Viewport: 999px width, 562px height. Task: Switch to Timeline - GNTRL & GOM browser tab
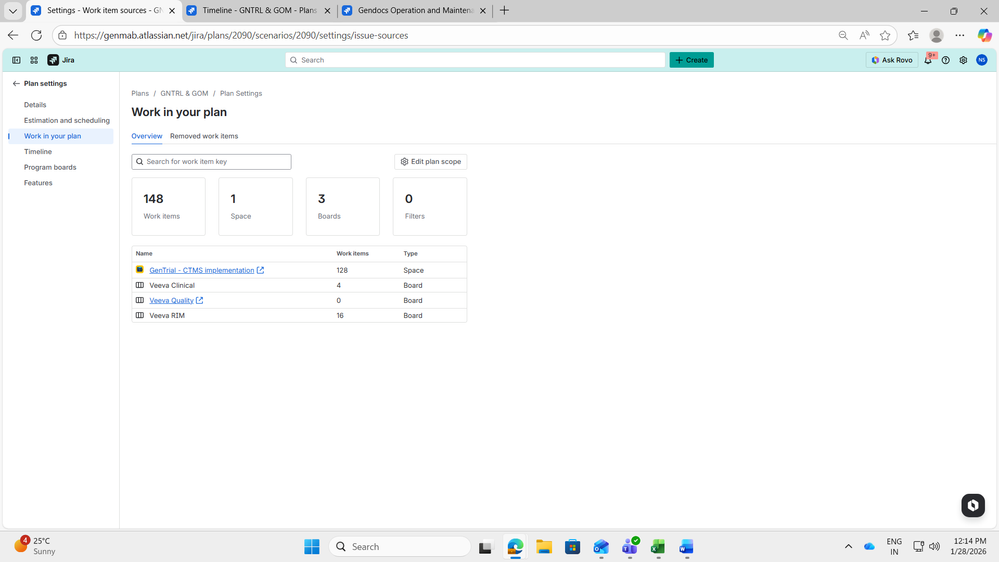tap(259, 10)
